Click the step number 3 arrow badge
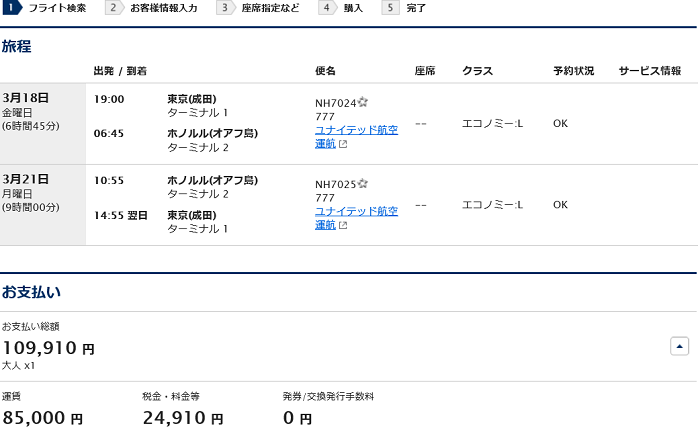Screen dimensions: 700x438 pos(225,8)
